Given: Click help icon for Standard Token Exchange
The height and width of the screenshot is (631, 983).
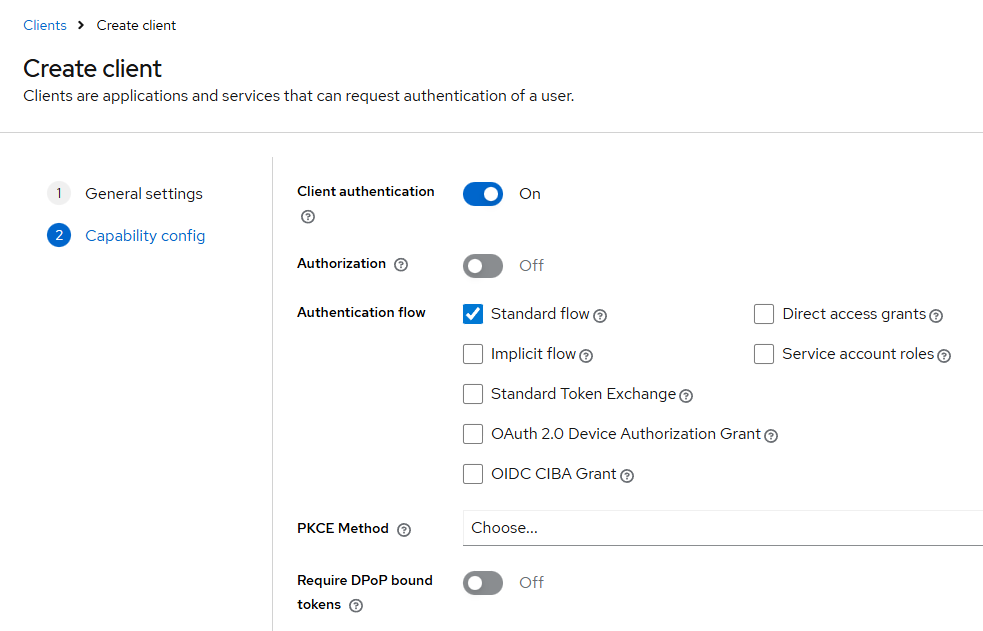Looking at the screenshot, I should click(686, 396).
